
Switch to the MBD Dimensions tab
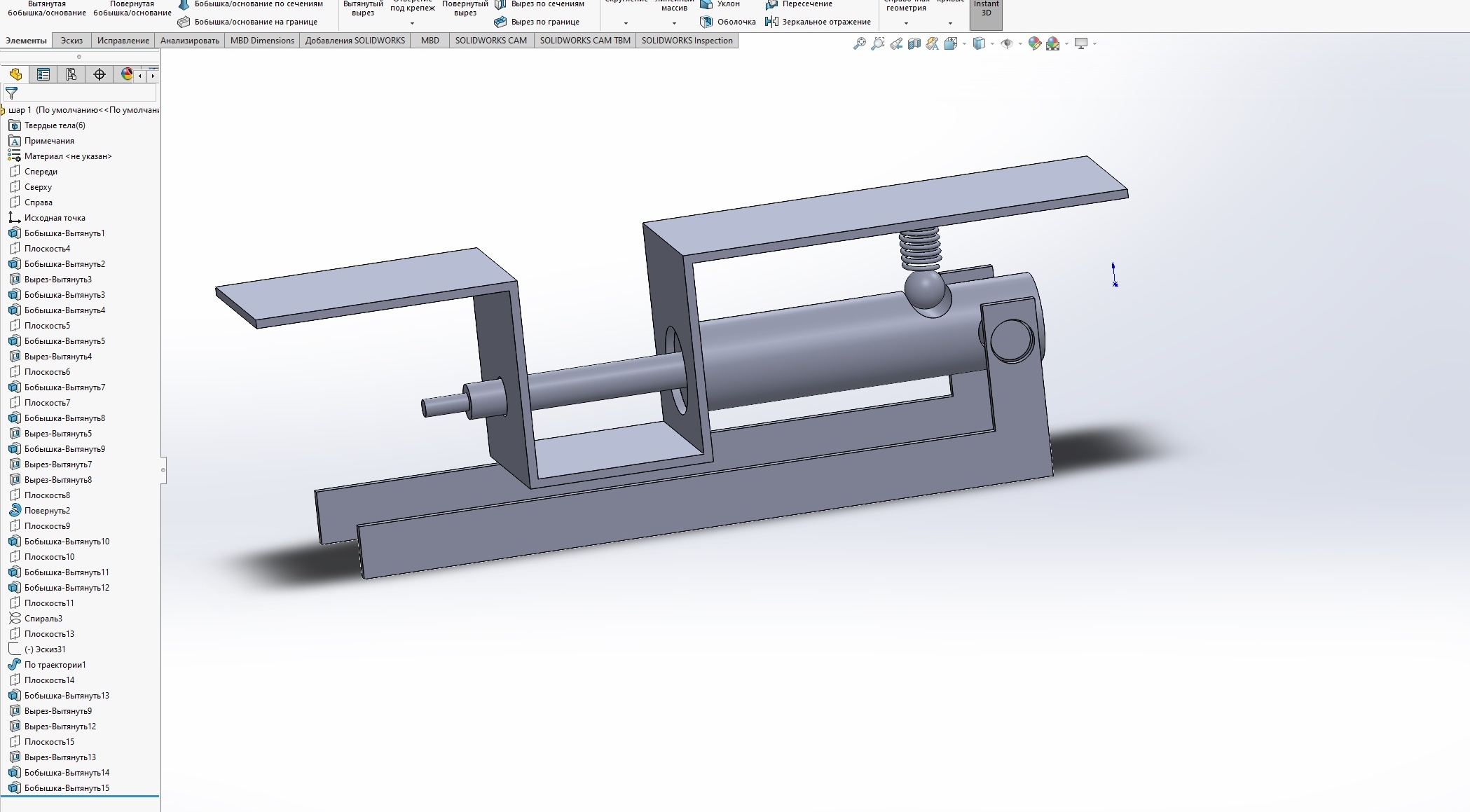click(262, 41)
